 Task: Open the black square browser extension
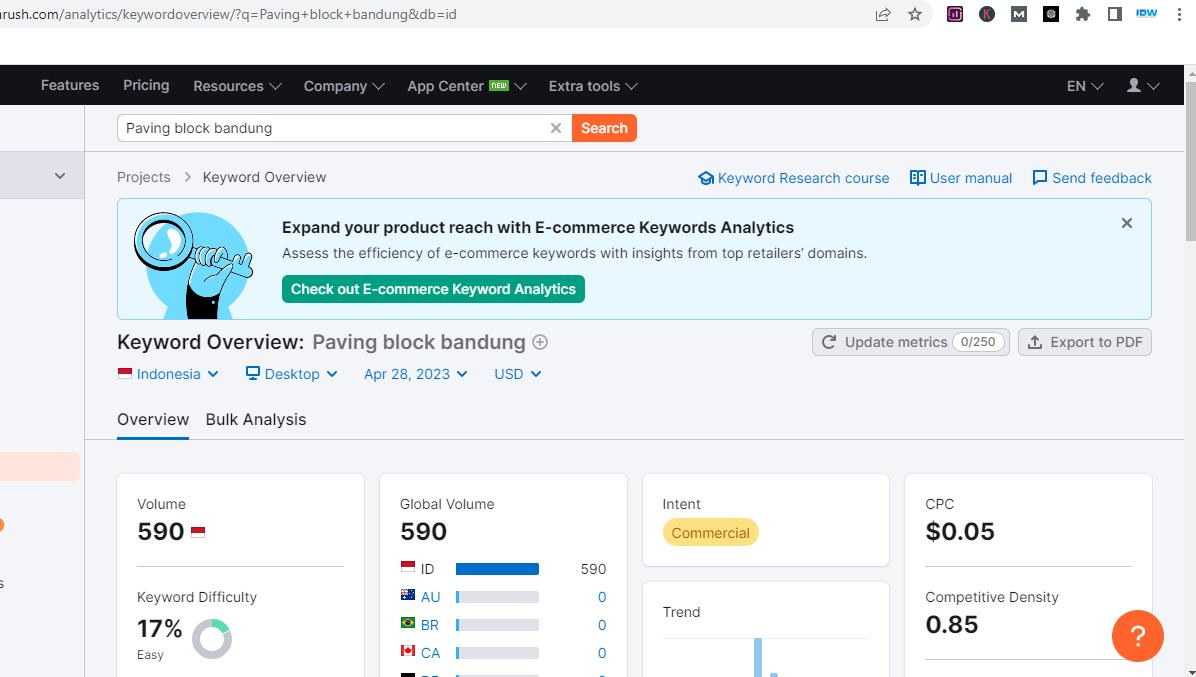[x=1050, y=14]
